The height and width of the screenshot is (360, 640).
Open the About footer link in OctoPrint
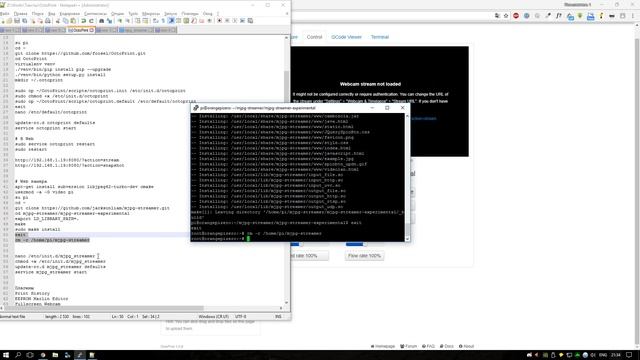[466, 347]
